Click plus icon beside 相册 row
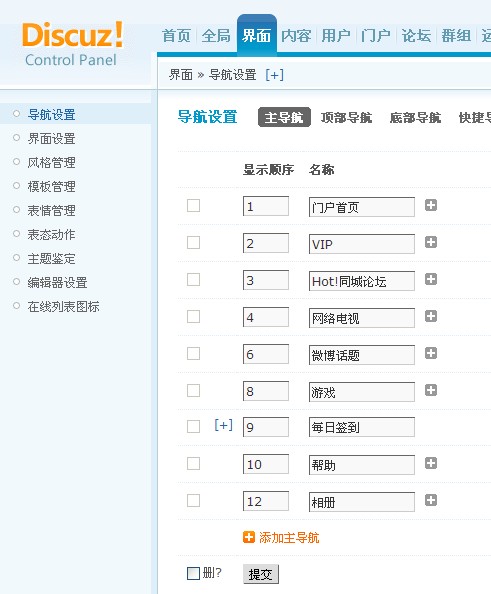 (x=431, y=500)
